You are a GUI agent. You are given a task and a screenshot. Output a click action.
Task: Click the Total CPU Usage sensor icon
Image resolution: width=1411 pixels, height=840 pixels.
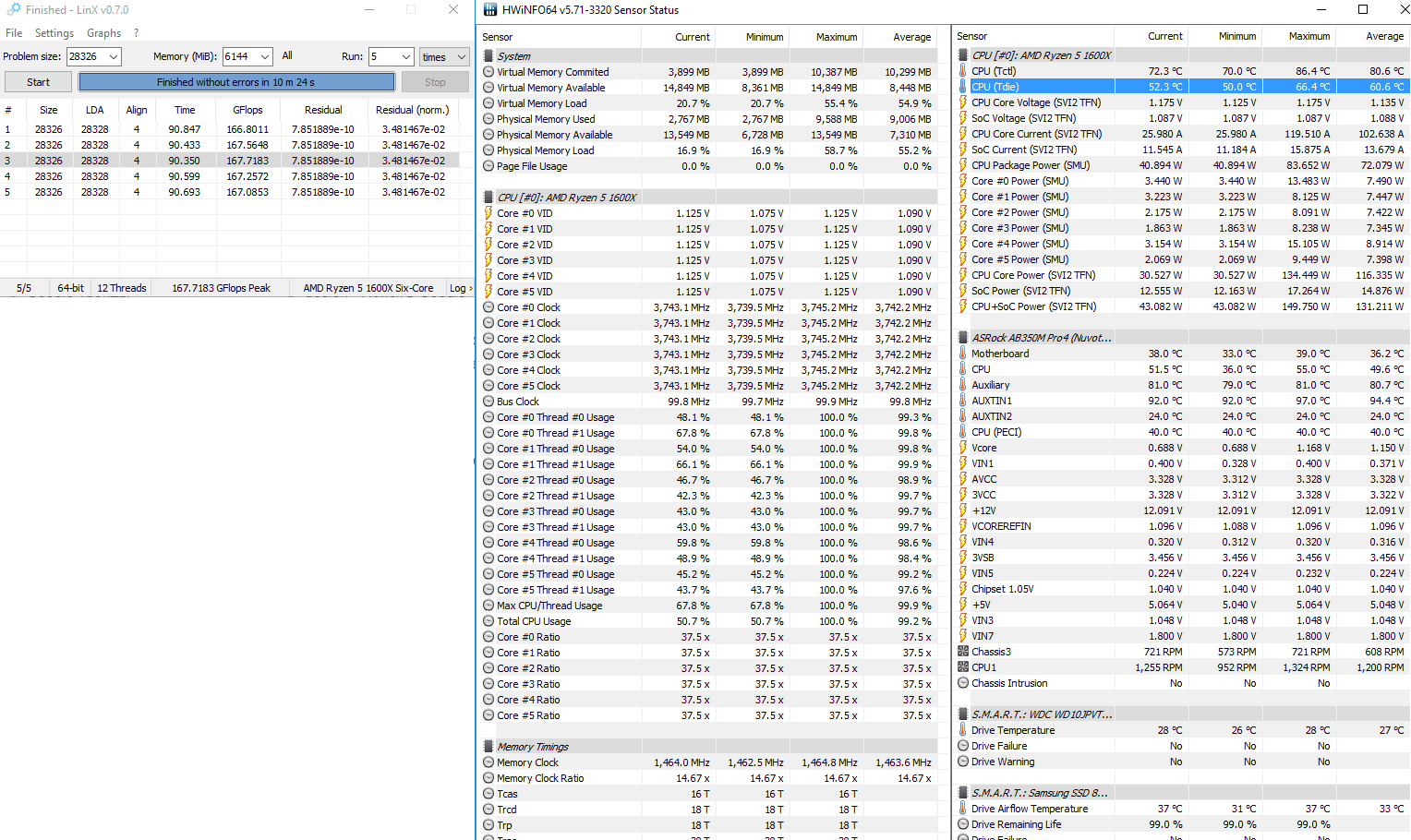pyautogui.click(x=488, y=621)
